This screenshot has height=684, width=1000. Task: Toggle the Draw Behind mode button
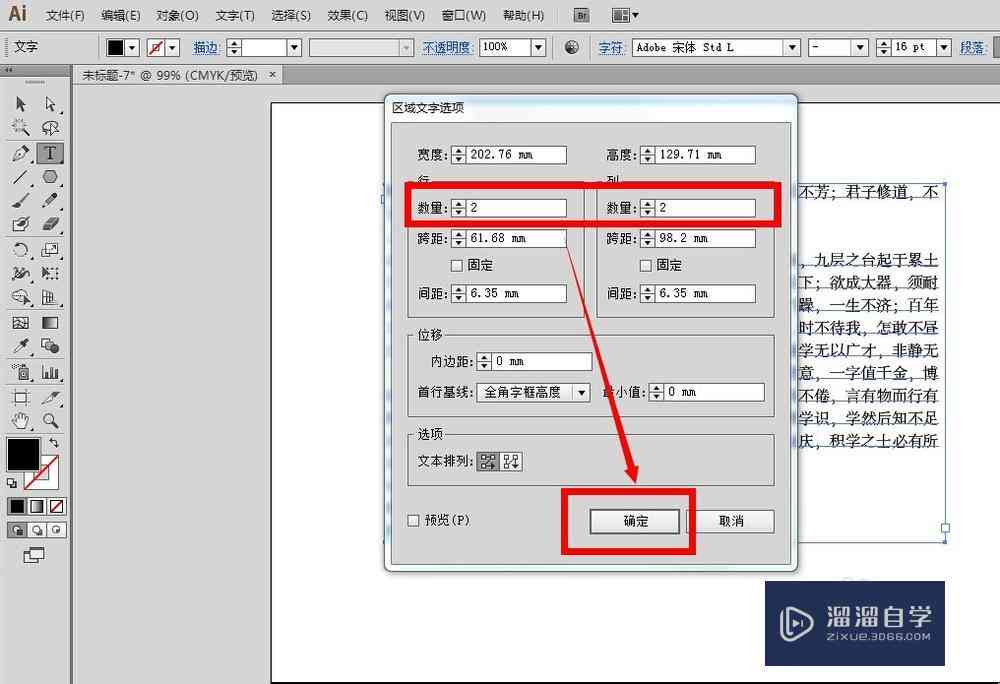(37, 530)
